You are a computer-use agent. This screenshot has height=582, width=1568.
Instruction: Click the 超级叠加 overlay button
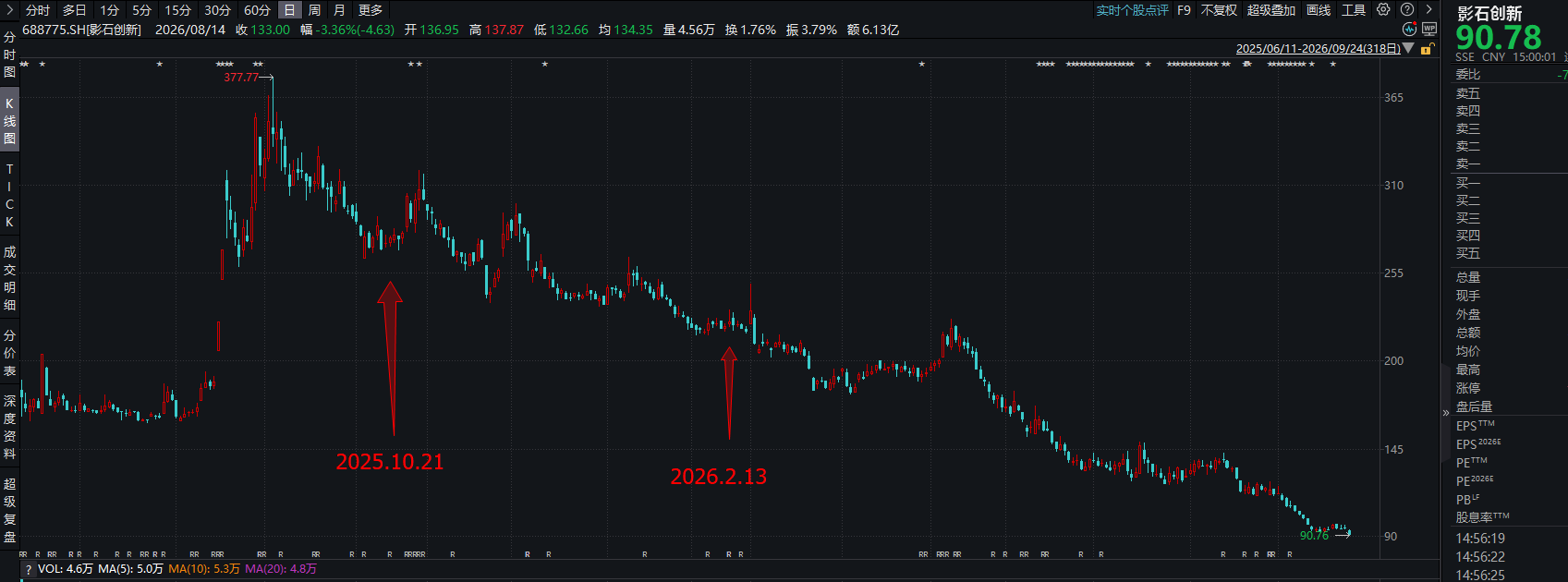[x=1271, y=10]
